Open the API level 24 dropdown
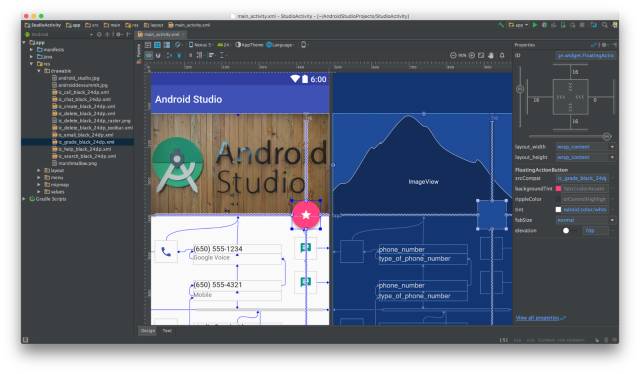This screenshot has width=640, height=374. pos(223,45)
